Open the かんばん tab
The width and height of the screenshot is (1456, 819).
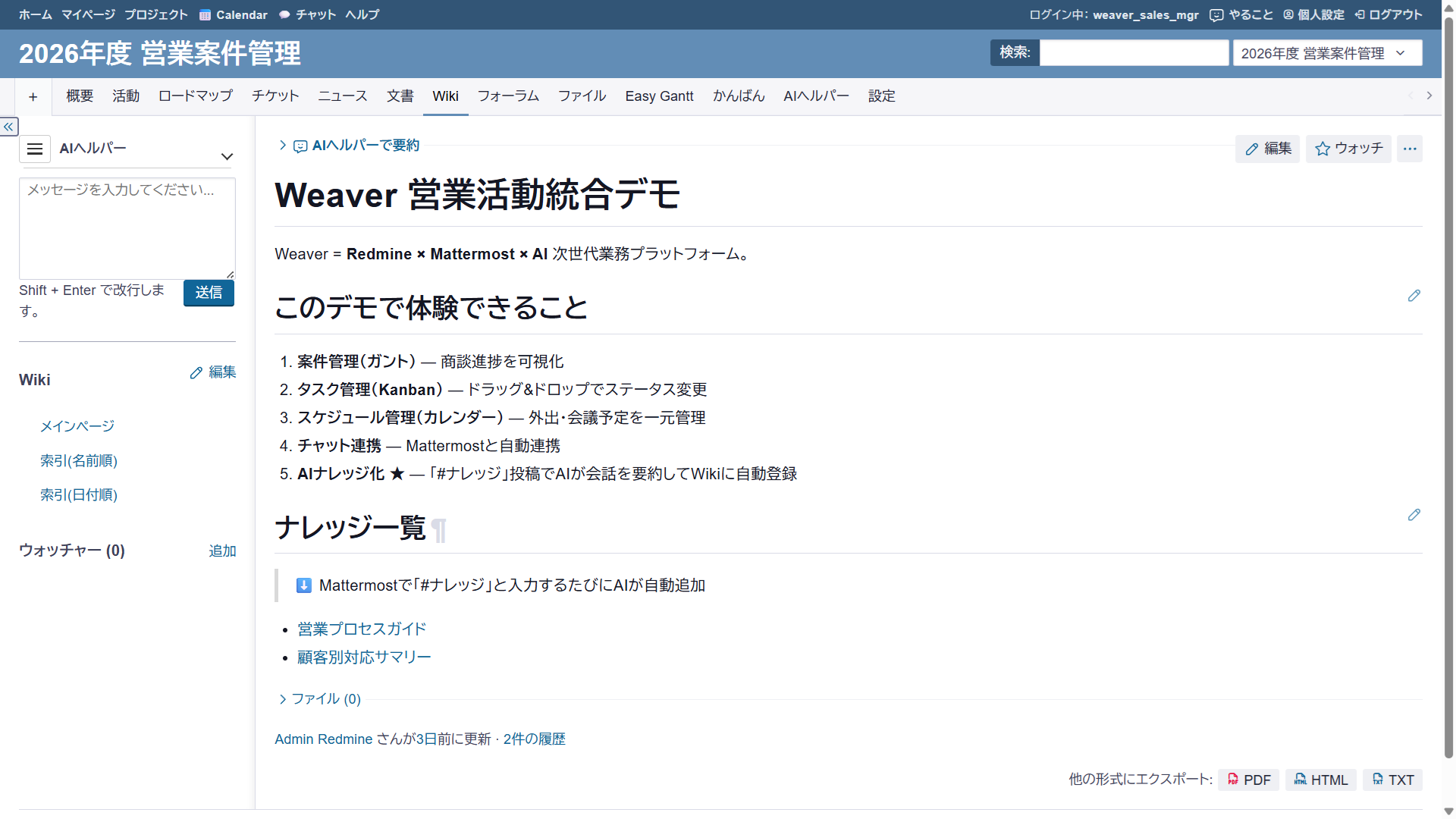(739, 96)
